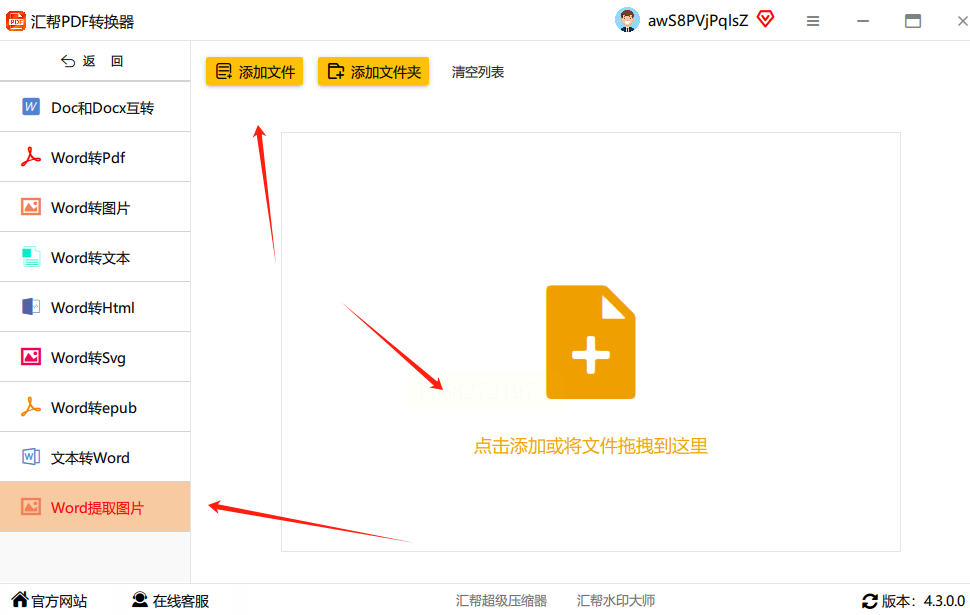Image resolution: width=970 pixels, height=615 pixels.
Task: Click the text 点击添加或将文件拖拽到这里
Action: tap(591, 446)
